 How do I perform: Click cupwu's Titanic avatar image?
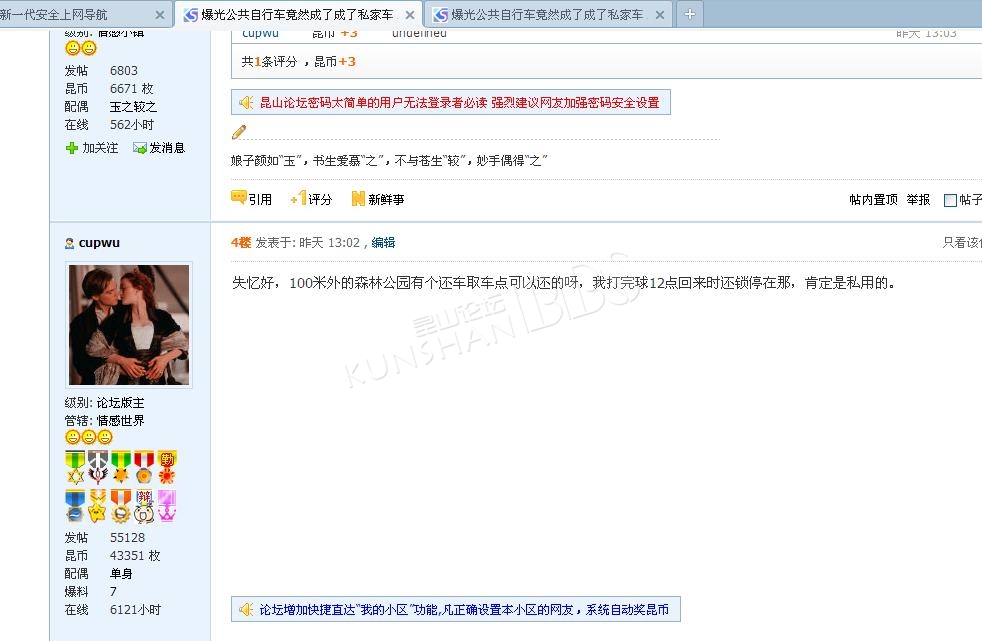128,325
